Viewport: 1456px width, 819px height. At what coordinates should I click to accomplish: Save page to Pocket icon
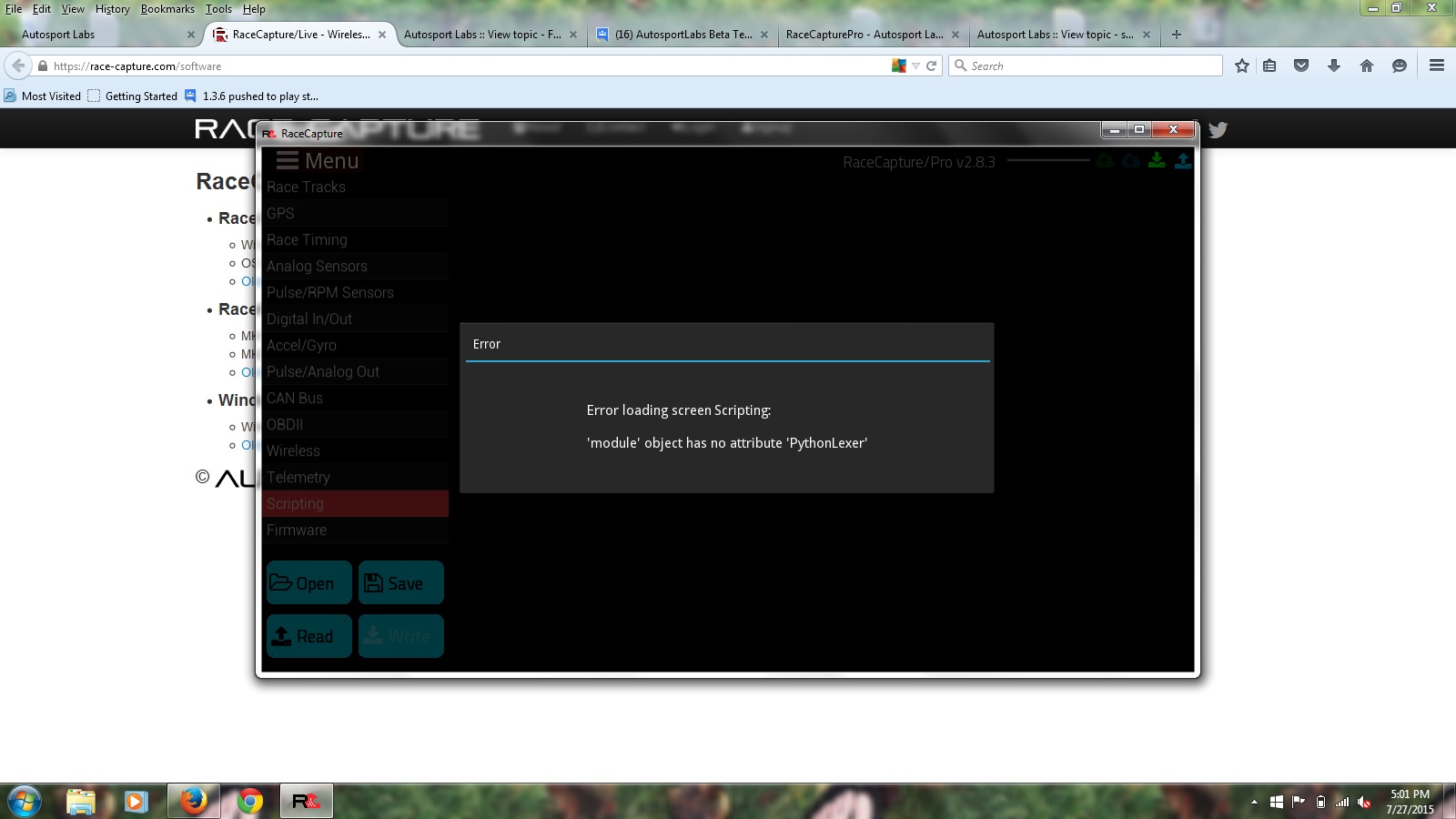[x=1301, y=66]
